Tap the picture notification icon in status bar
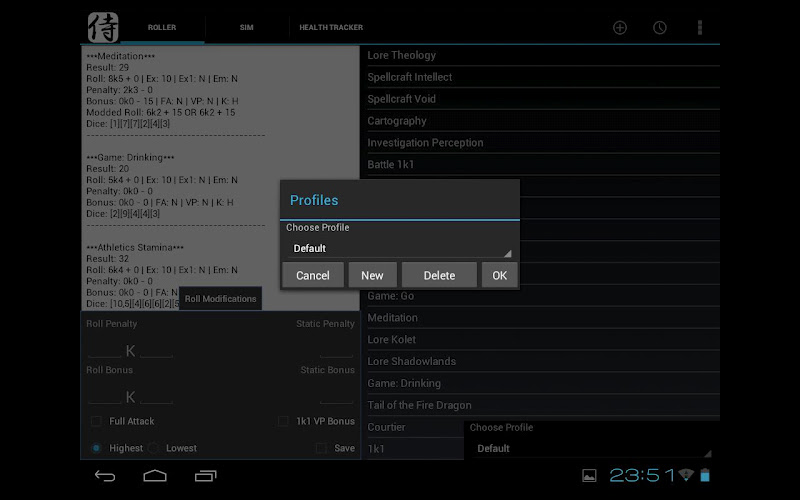The height and width of the screenshot is (500, 800). point(589,476)
